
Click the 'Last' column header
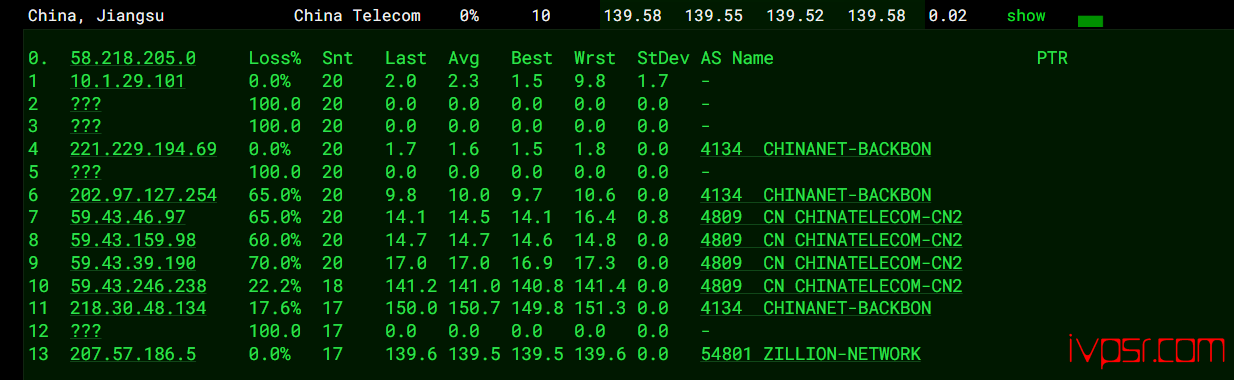tap(406, 58)
